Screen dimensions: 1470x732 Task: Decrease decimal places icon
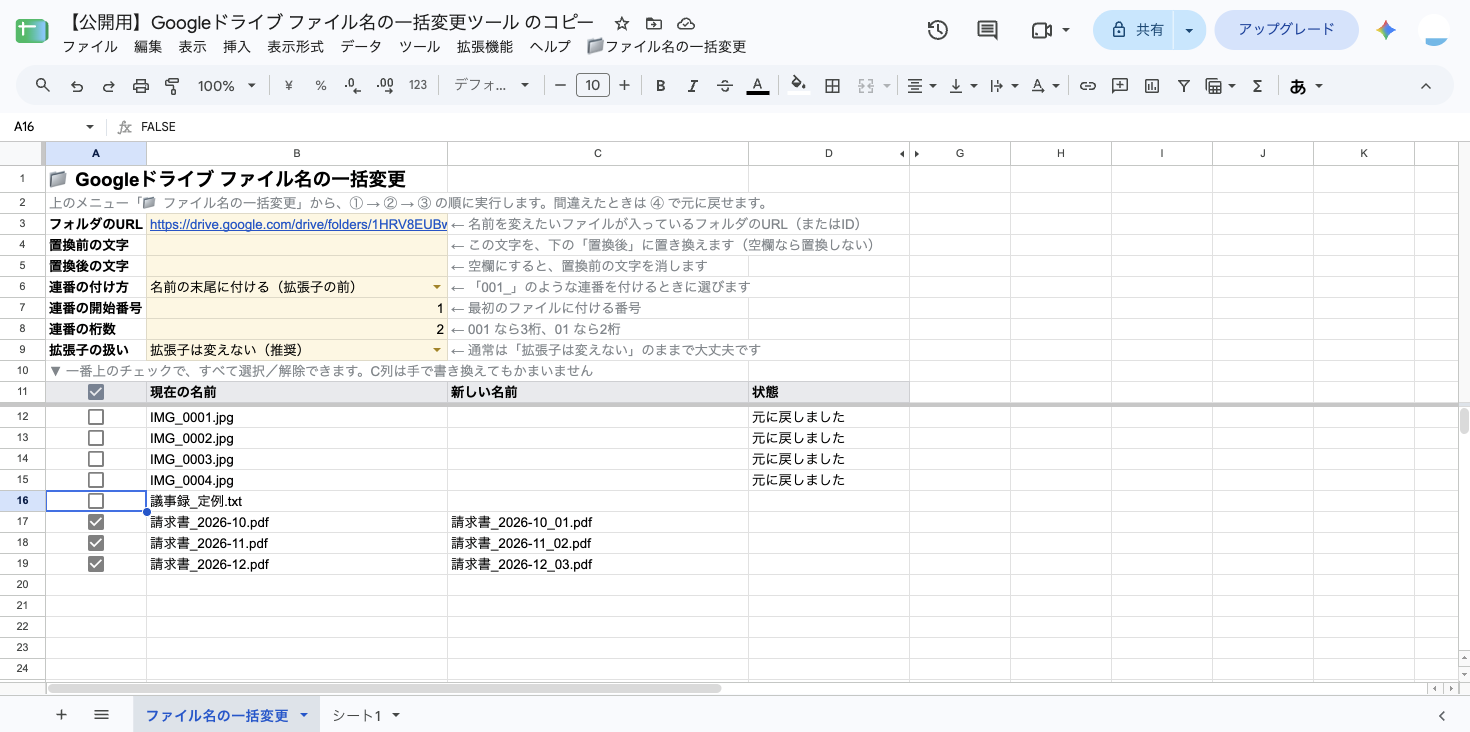click(x=352, y=86)
